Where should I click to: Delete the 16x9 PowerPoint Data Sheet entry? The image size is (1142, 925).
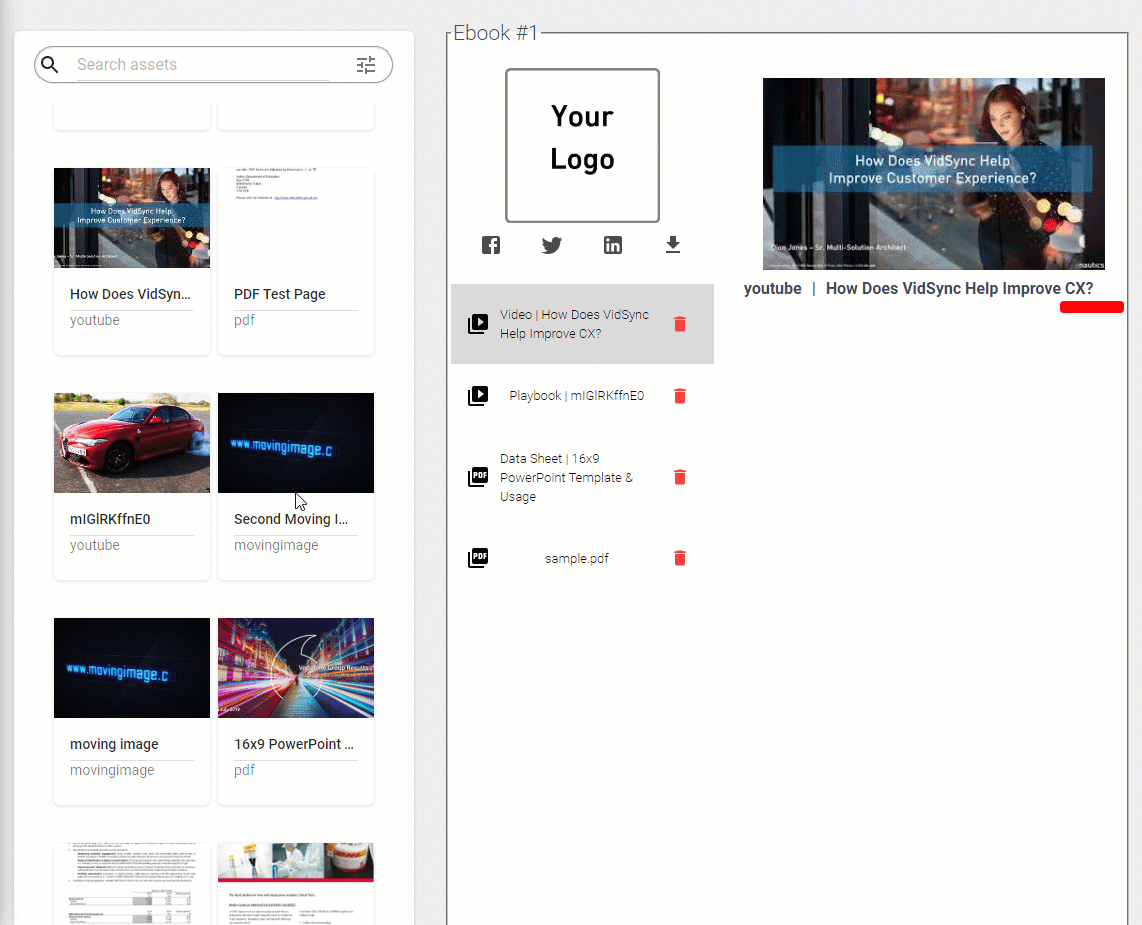coord(680,477)
